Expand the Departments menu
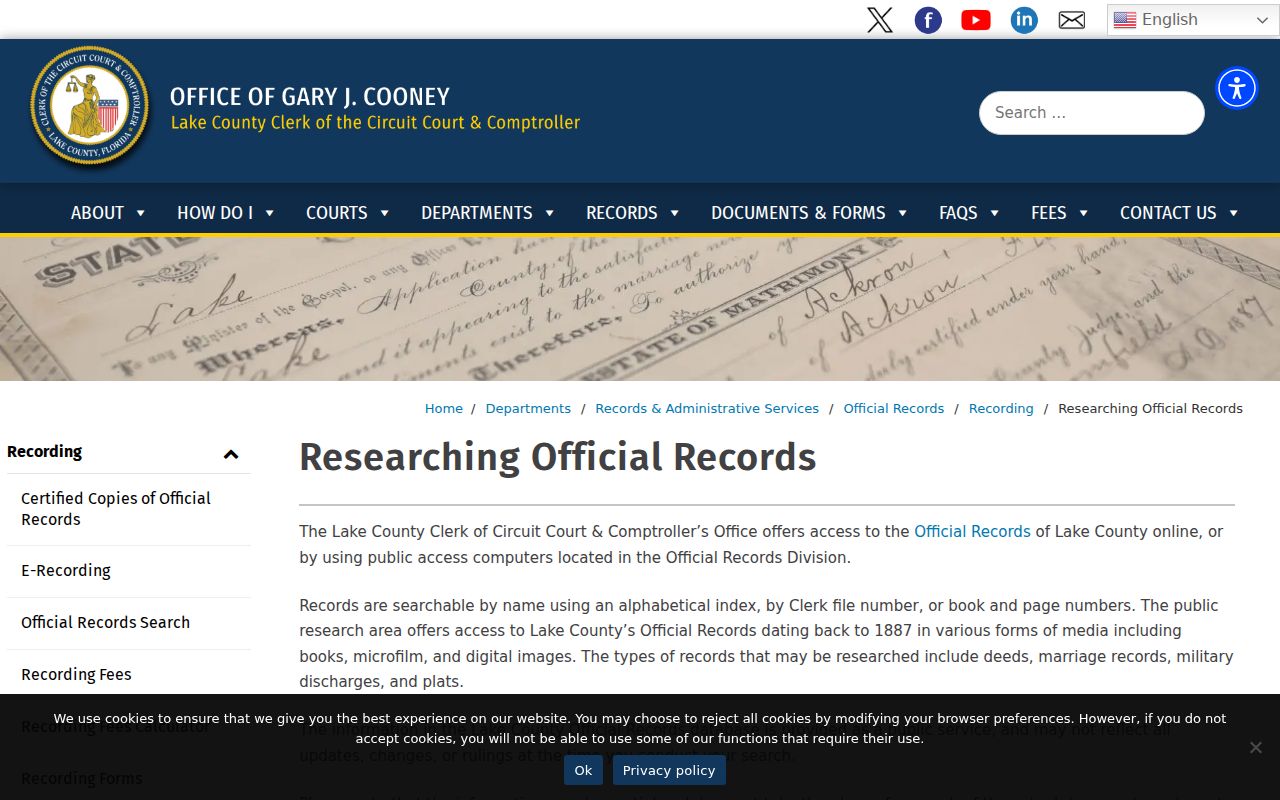 (x=488, y=212)
